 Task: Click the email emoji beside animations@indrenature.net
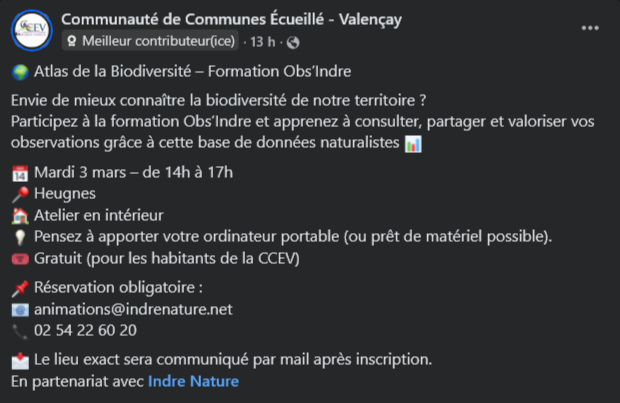[20, 310]
